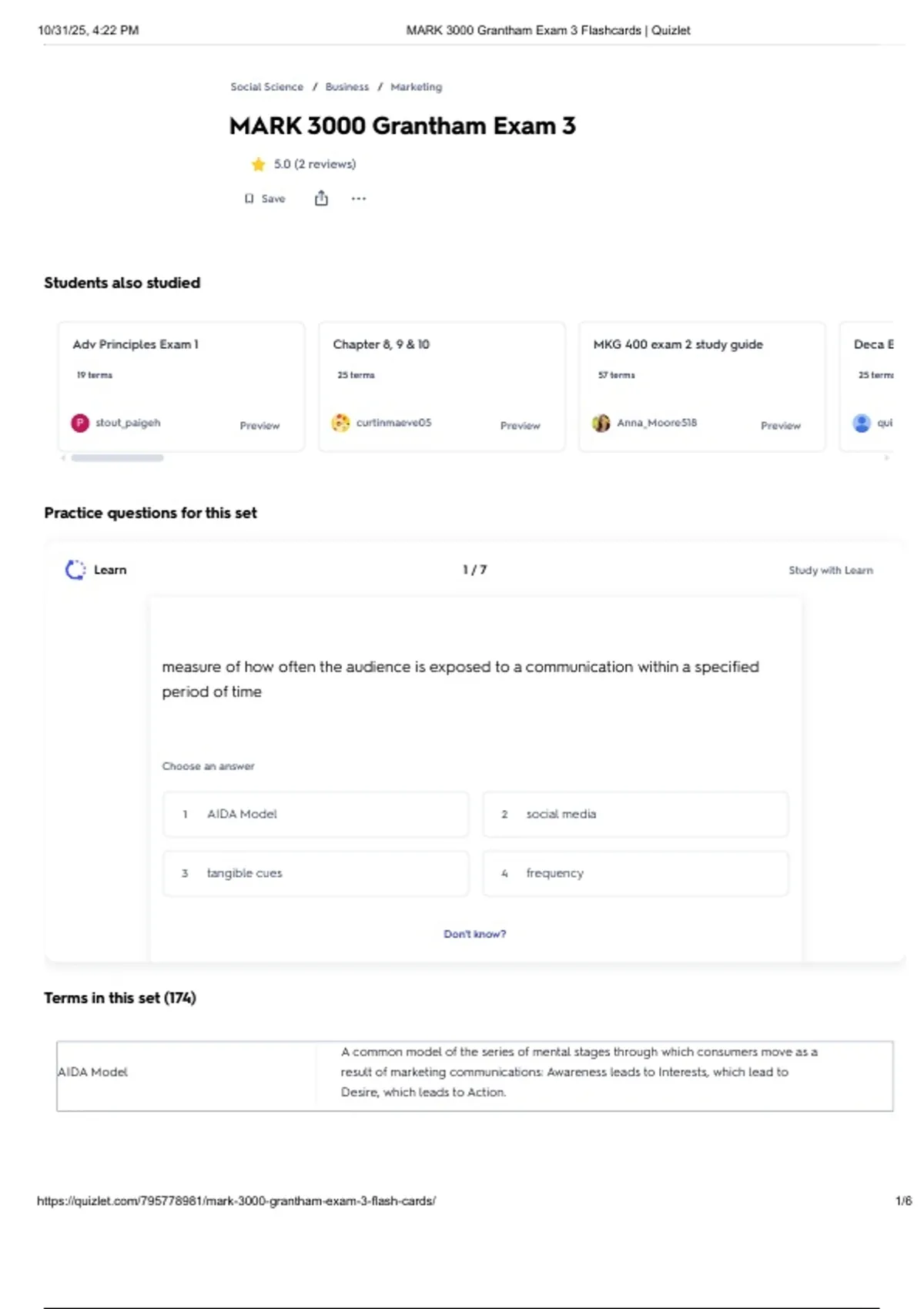Image resolution: width=924 pixels, height=1309 pixels.
Task: Click the studied-sets horizontal scrollbar thumb
Action: click(x=117, y=457)
